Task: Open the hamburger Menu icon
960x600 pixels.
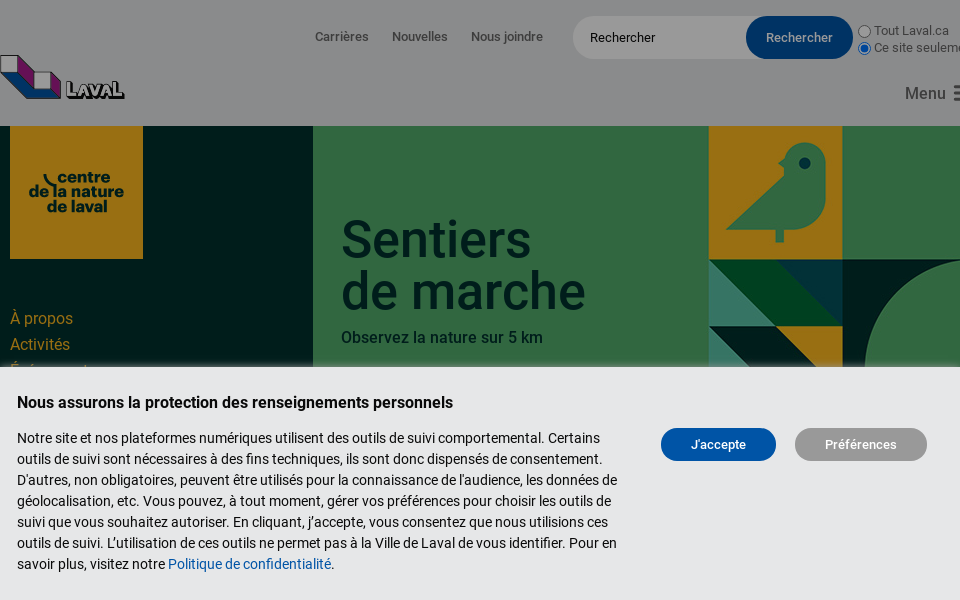Action: tap(956, 93)
